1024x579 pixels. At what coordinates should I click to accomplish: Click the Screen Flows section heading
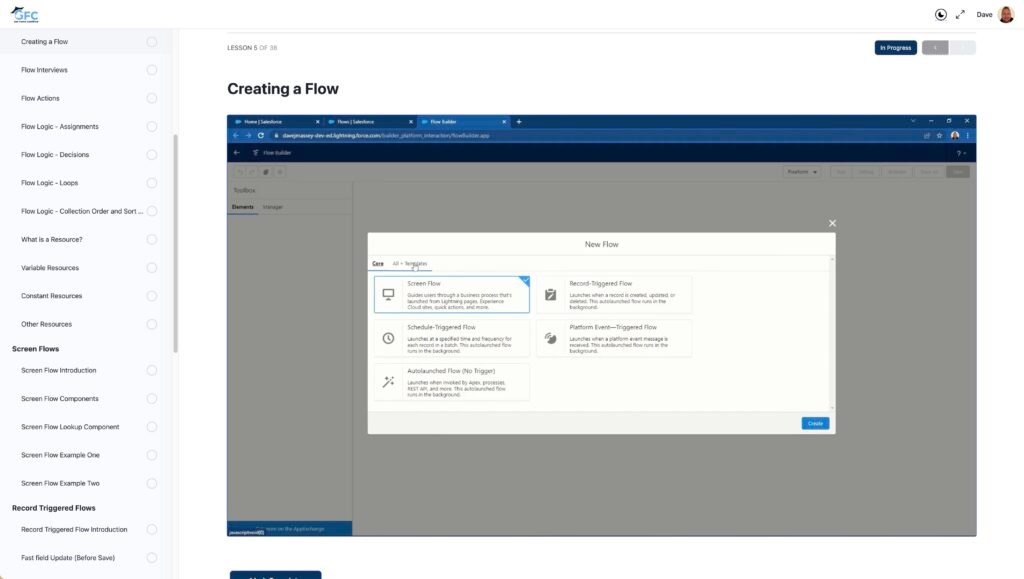click(x=35, y=349)
